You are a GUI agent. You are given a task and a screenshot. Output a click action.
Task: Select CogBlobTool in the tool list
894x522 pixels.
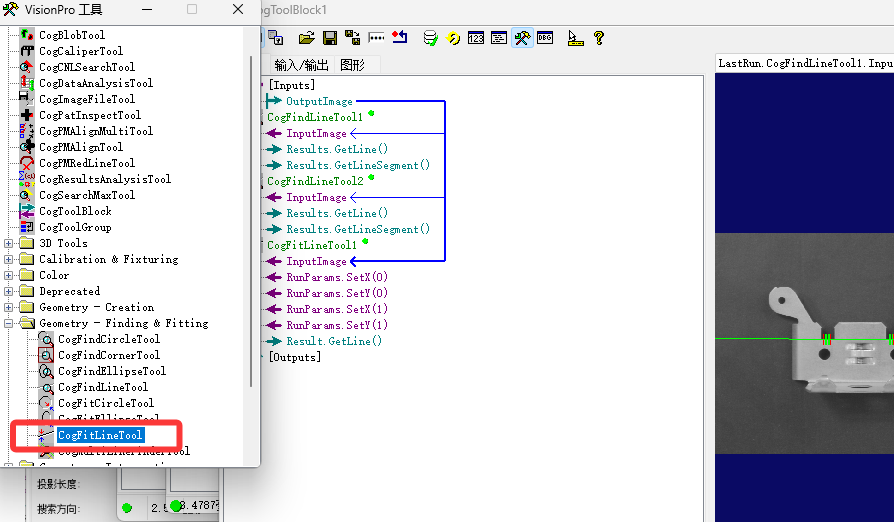[72, 35]
